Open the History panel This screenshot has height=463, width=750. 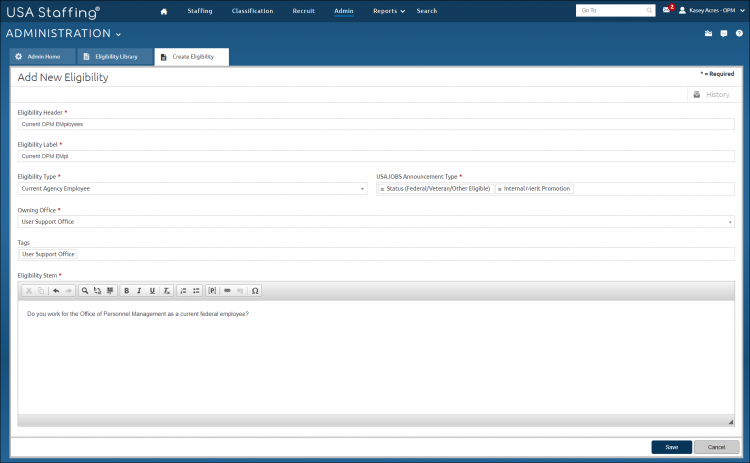(712, 95)
